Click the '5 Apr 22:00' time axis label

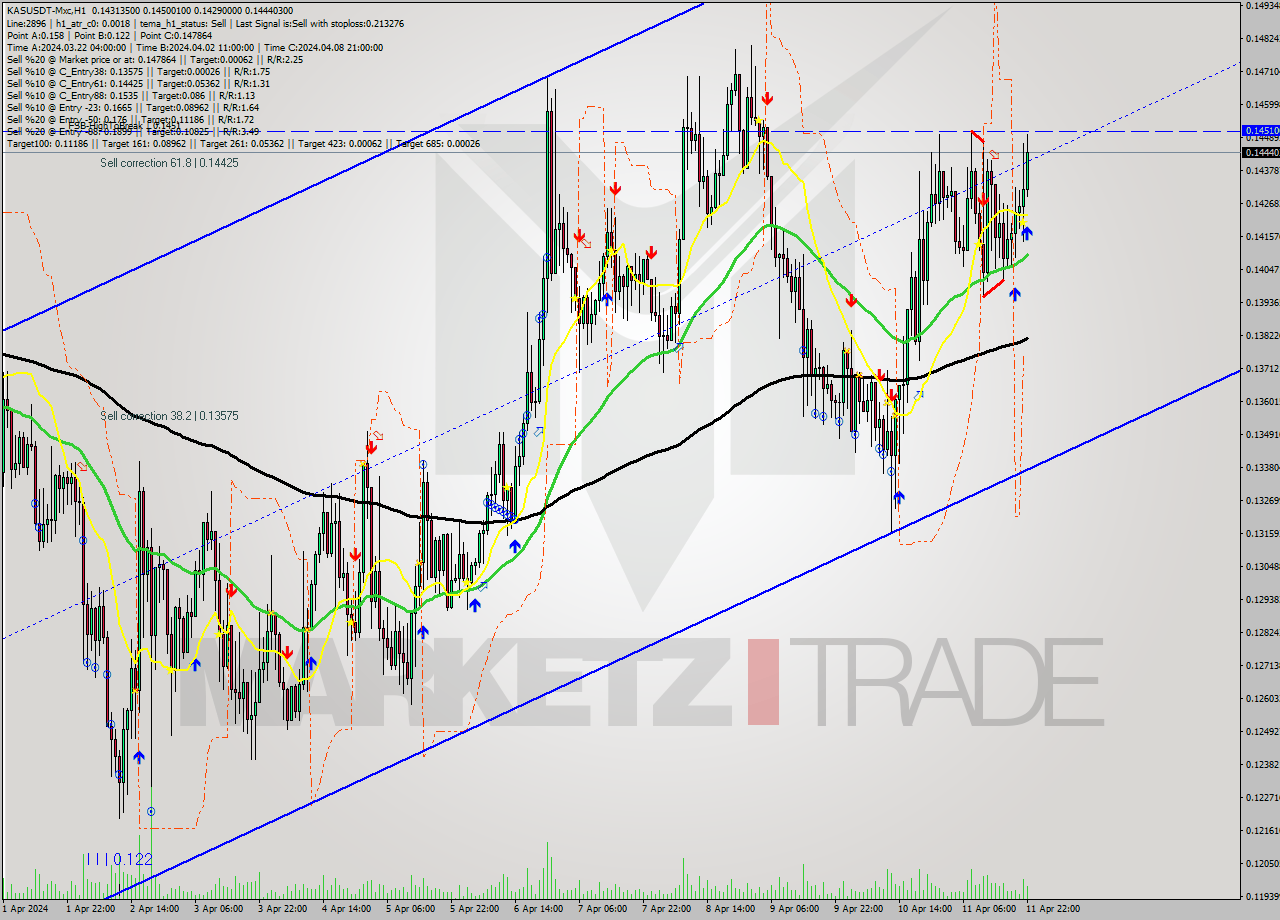coord(476,909)
